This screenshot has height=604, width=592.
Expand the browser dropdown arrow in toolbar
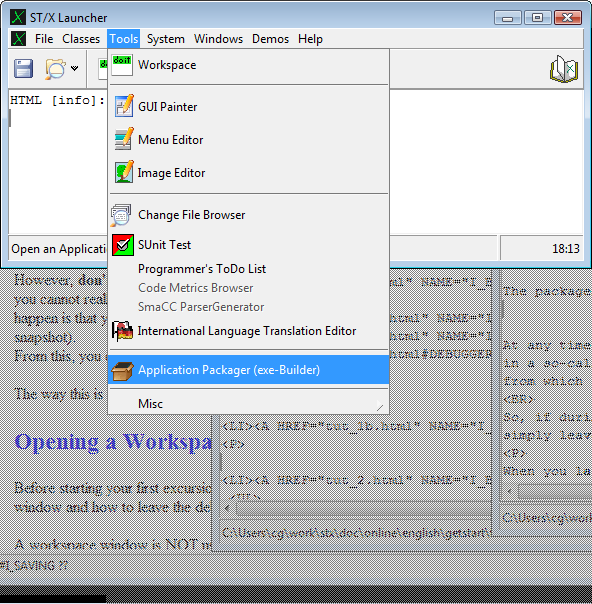tap(74, 69)
